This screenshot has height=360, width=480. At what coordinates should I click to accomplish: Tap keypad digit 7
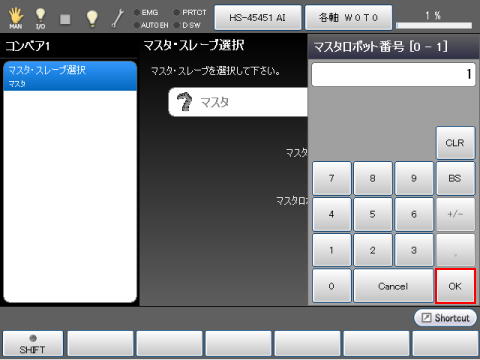[332, 178]
